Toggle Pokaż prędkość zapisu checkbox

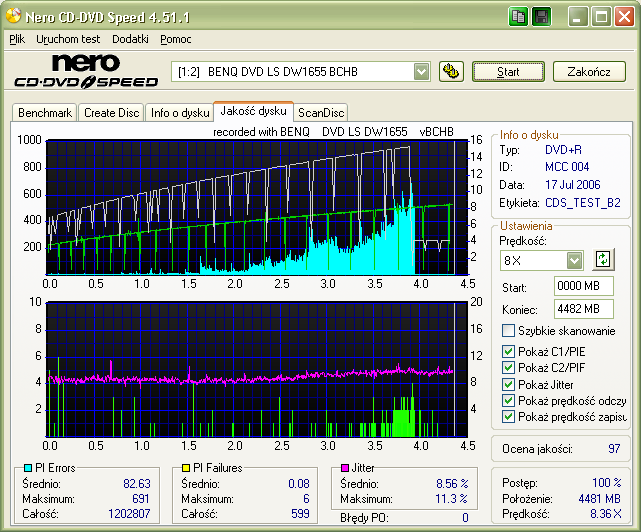tap(508, 417)
